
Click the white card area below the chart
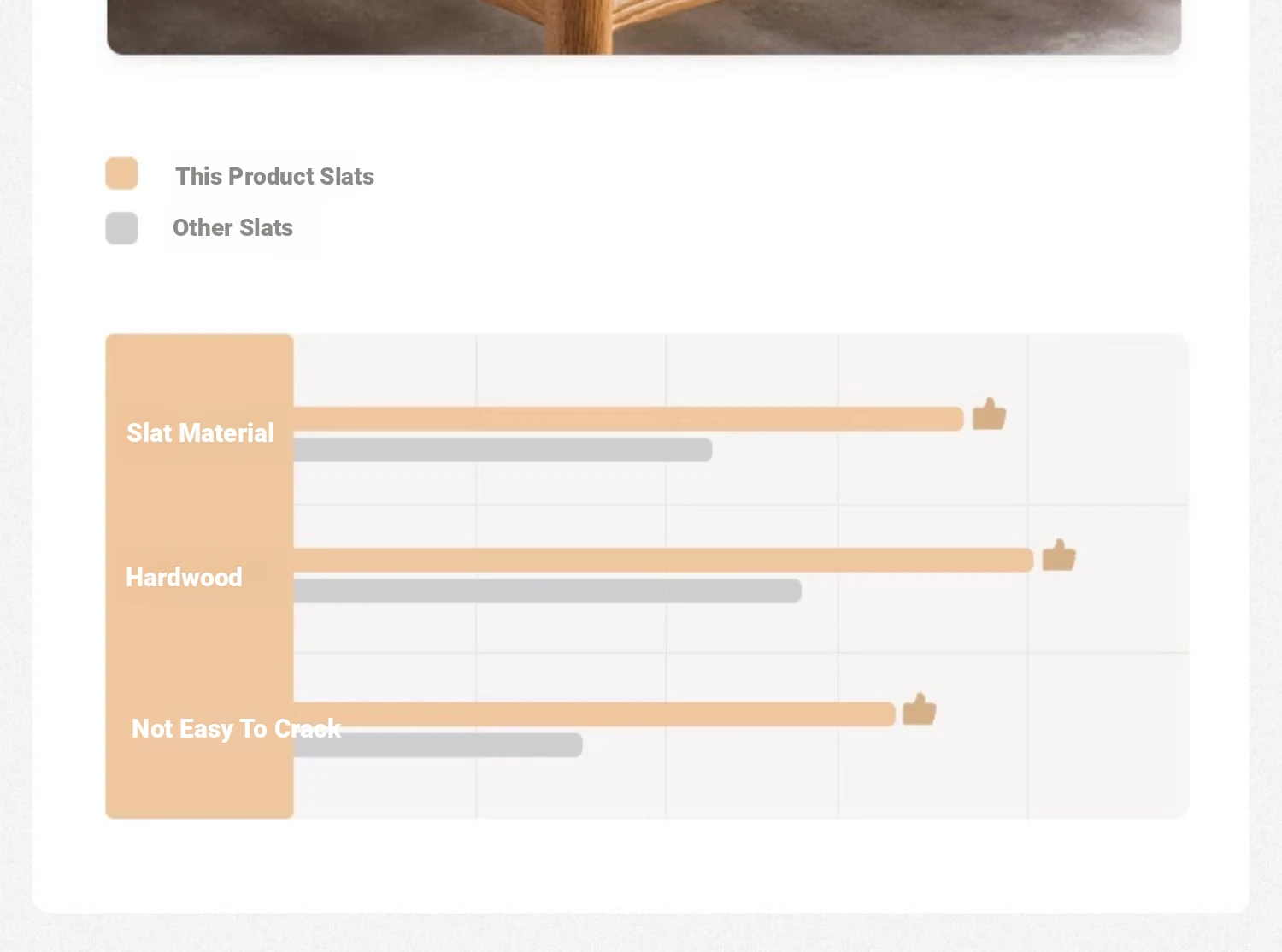[x=641, y=865]
